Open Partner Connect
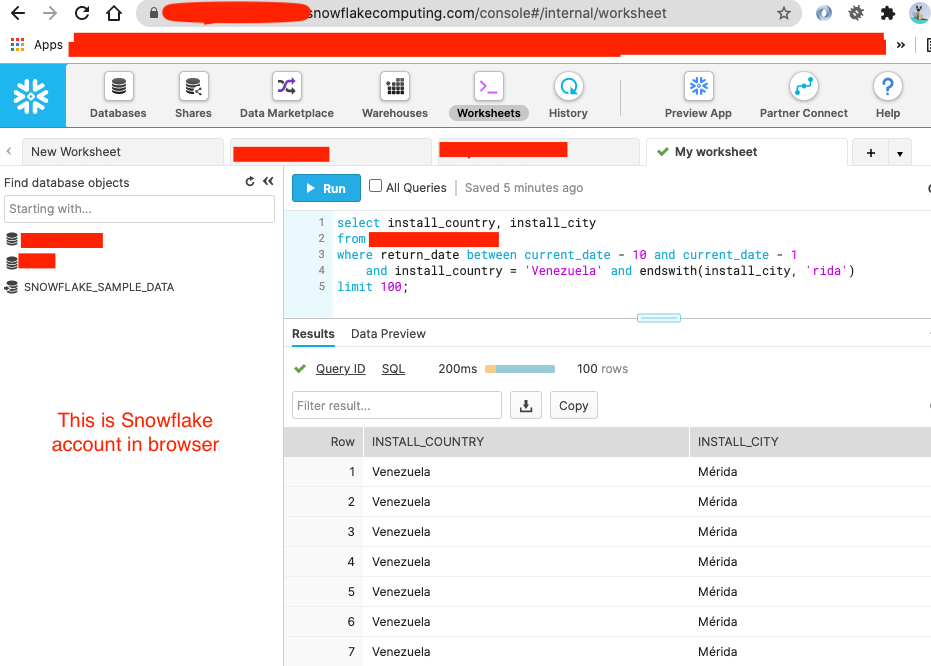931x666 pixels. (x=803, y=95)
